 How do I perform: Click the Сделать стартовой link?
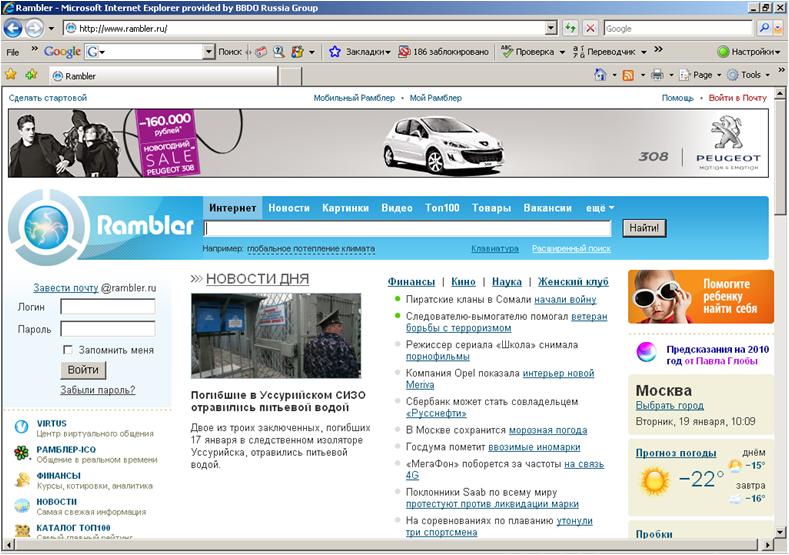(x=48, y=98)
